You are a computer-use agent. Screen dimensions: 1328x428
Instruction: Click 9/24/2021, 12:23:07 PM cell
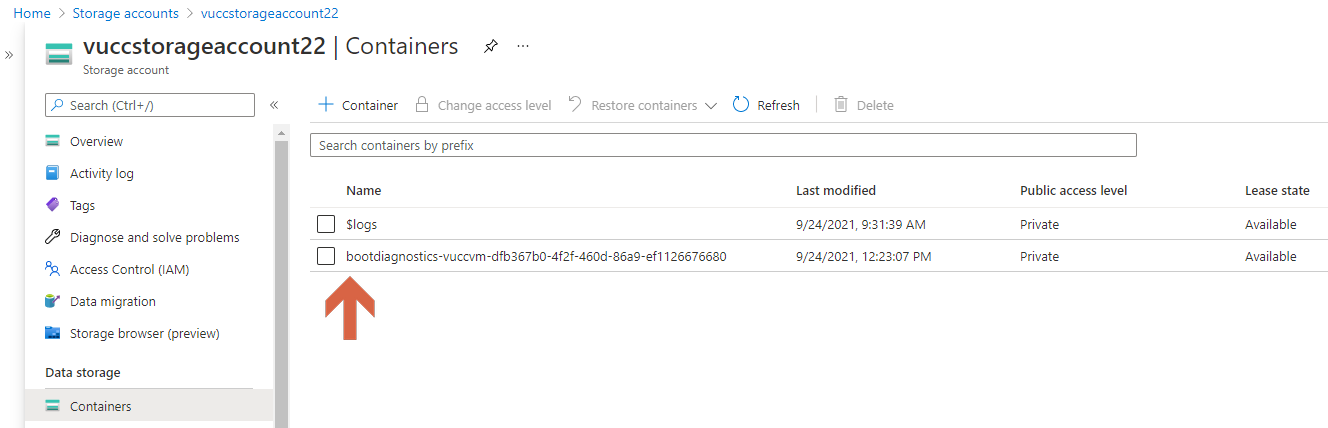coord(864,257)
